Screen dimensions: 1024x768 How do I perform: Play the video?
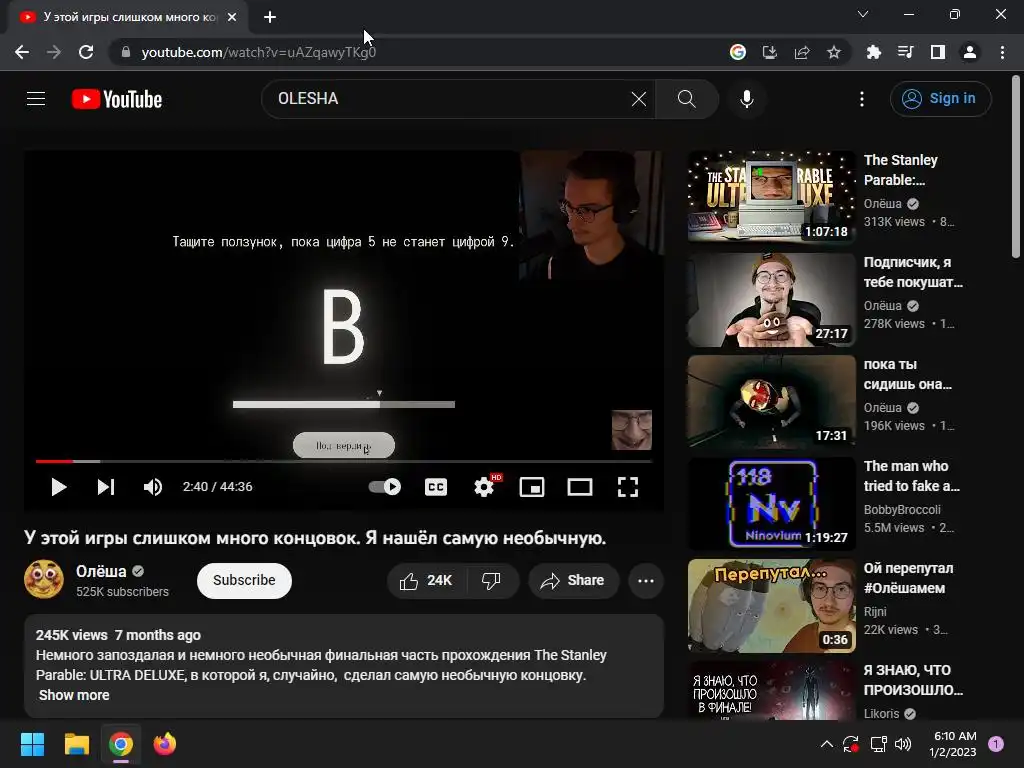[x=59, y=487]
